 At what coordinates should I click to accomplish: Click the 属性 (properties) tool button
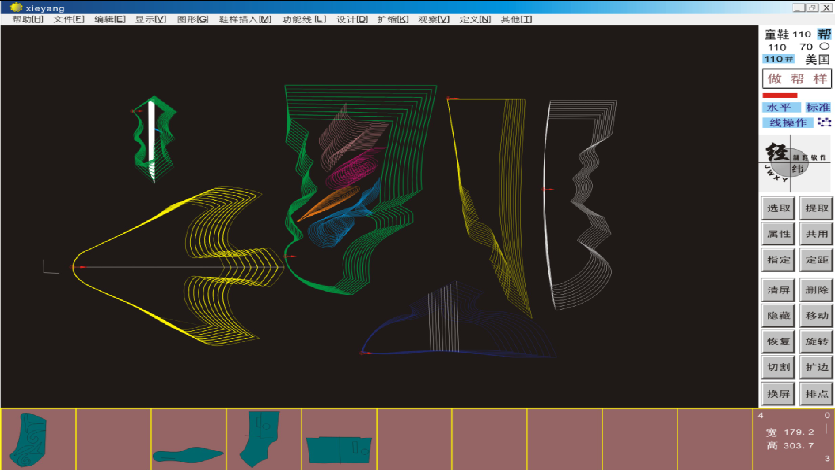(x=778, y=234)
